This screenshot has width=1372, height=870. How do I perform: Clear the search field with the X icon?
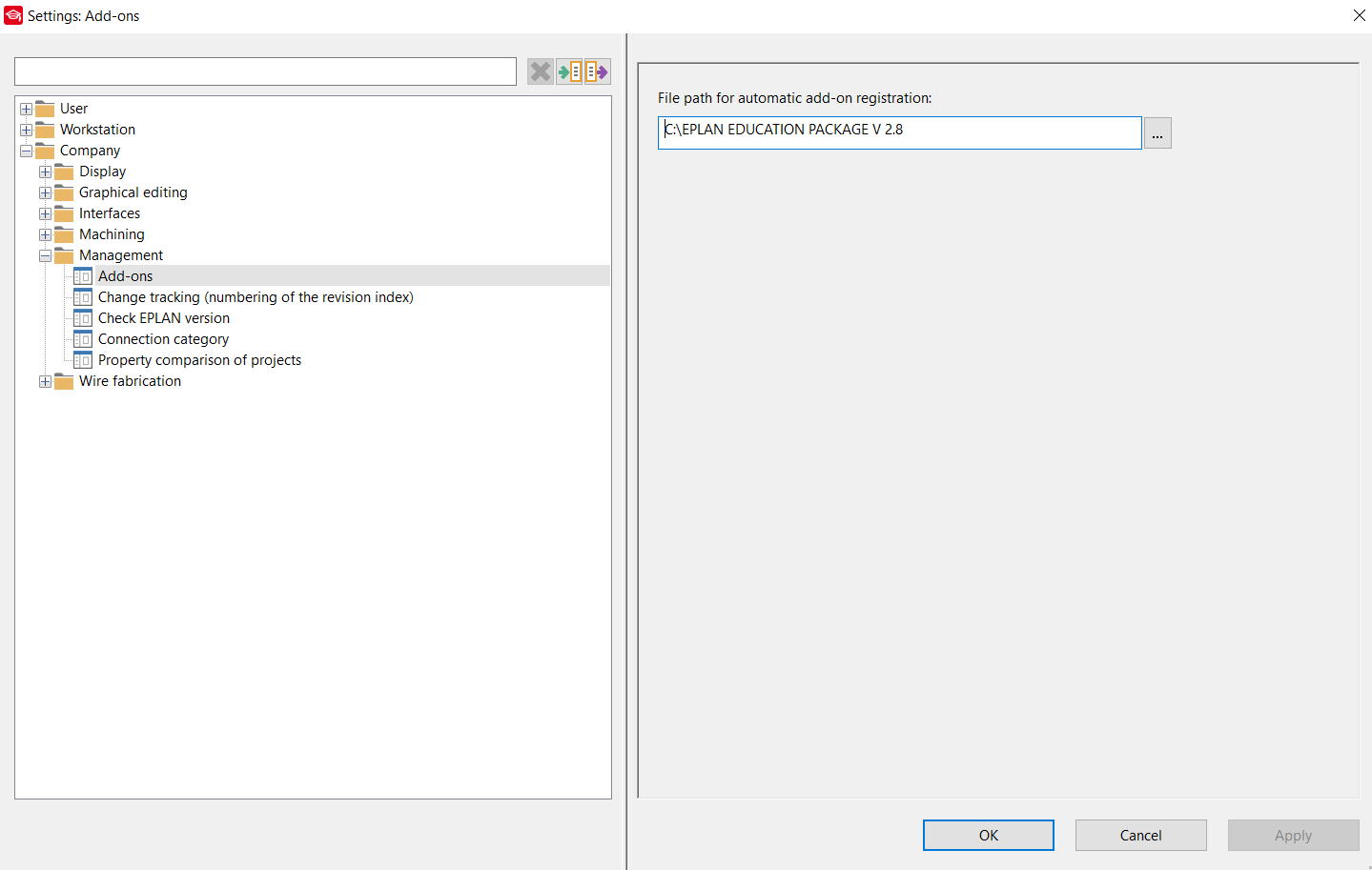541,71
